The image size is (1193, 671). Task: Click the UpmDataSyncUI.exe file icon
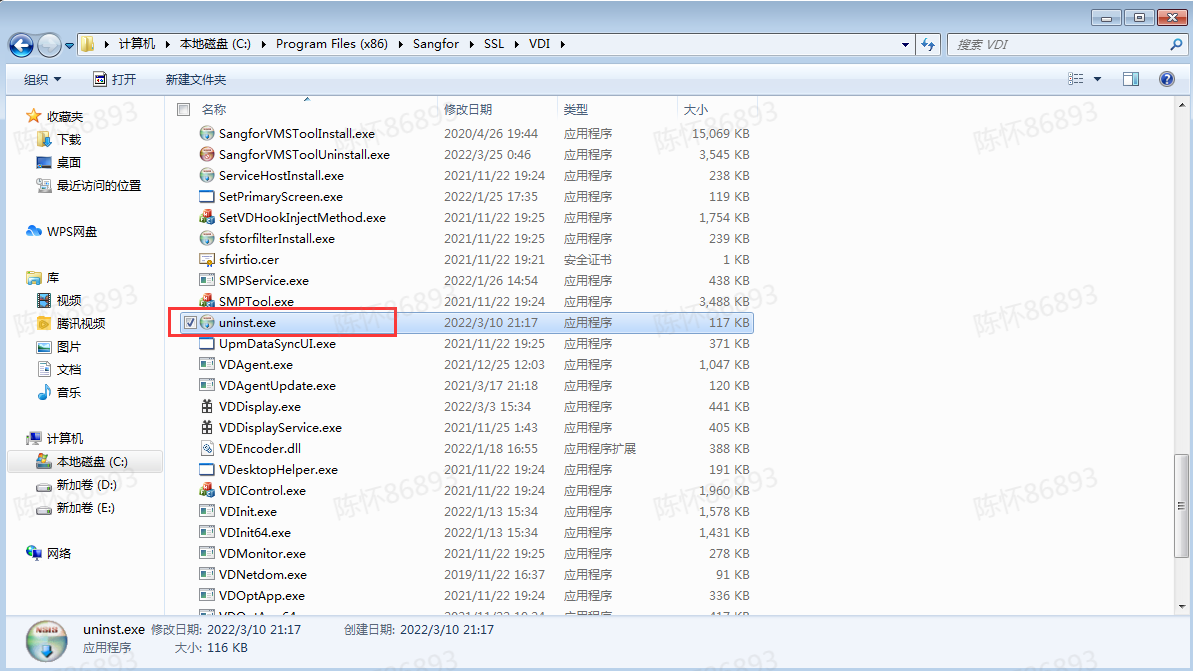click(x=207, y=344)
